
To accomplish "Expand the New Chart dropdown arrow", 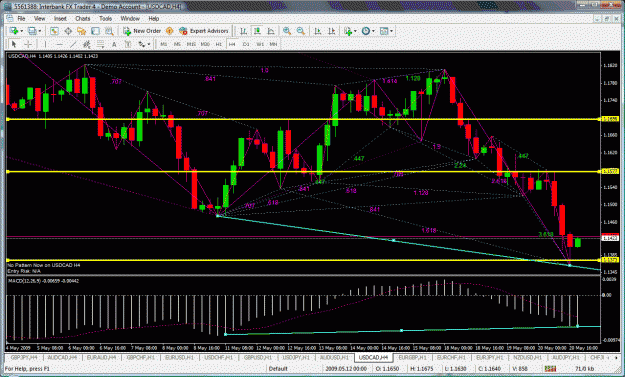I will pyautogui.click(x=22, y=31).
